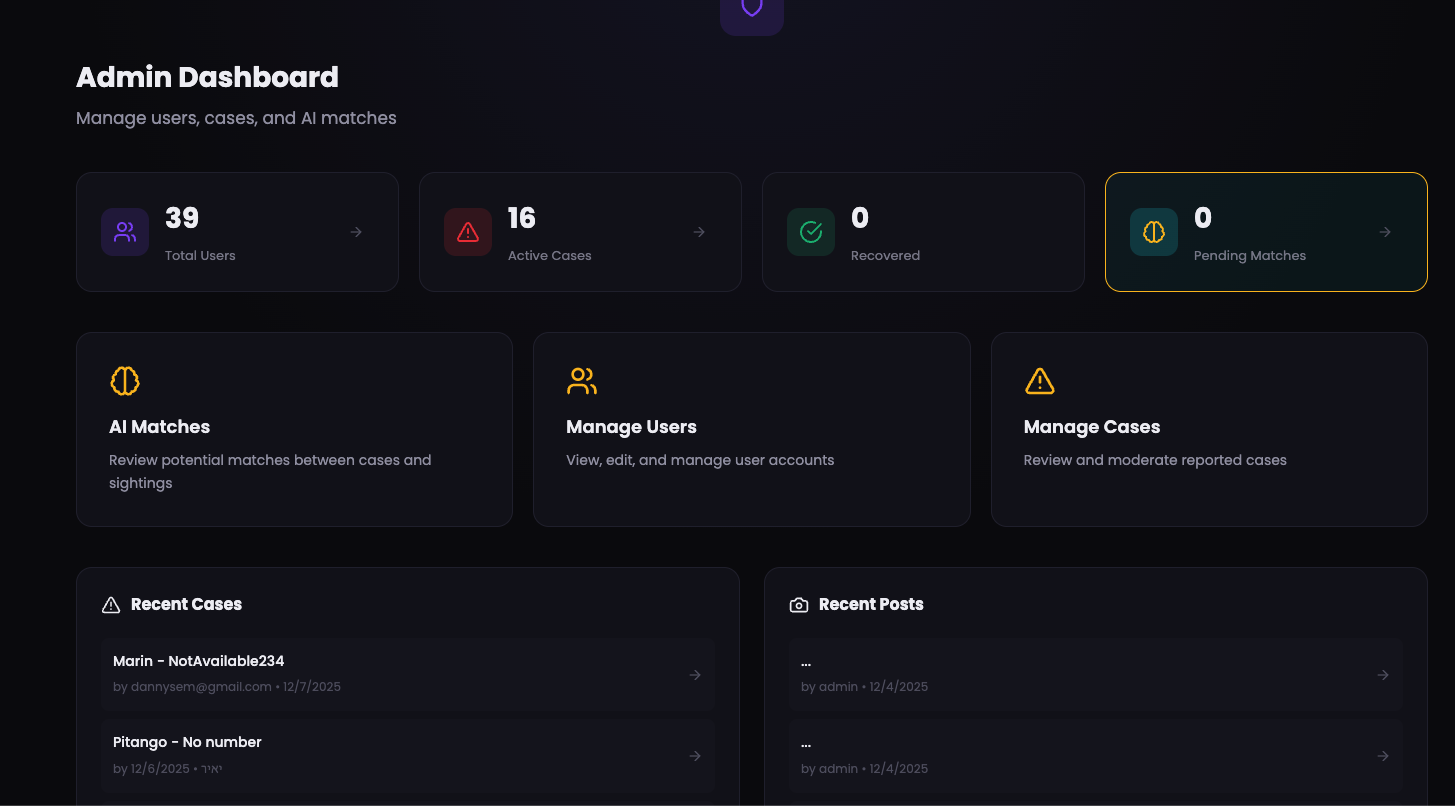
Task: Click the purple Total Users icon
Action: point(124,231)
